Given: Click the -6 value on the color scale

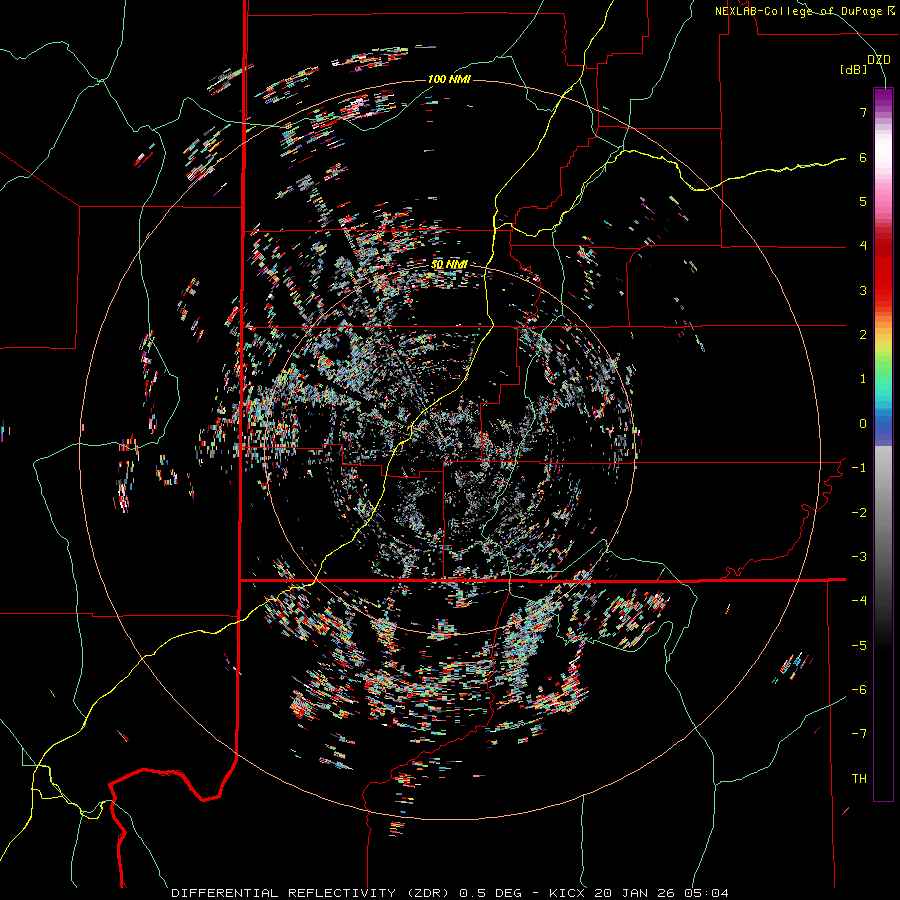Looking at the screenshot, I should pyautogui.click(x=859, y=689).
